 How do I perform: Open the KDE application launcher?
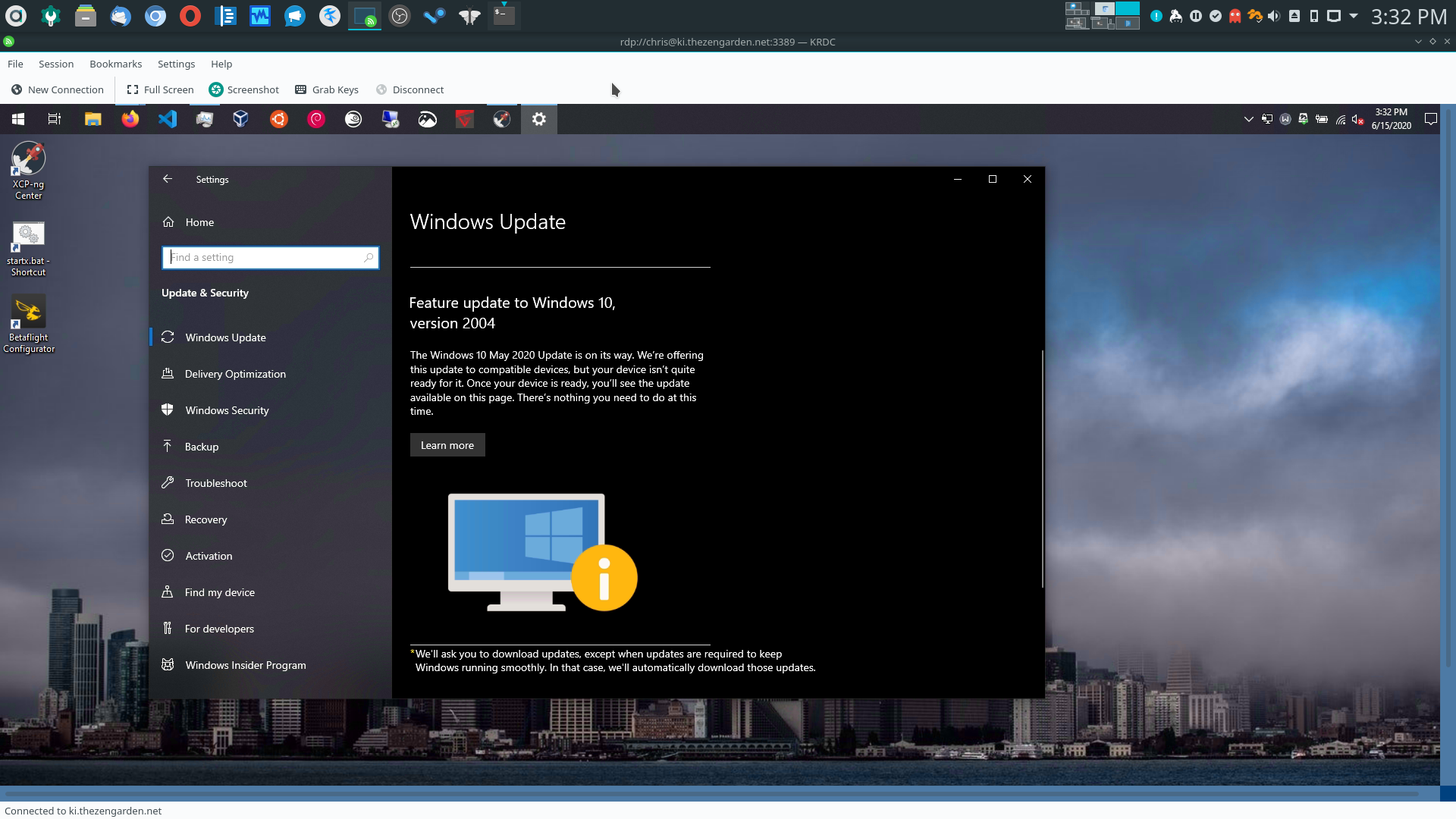pyautogui.click(x=16, y=15)
